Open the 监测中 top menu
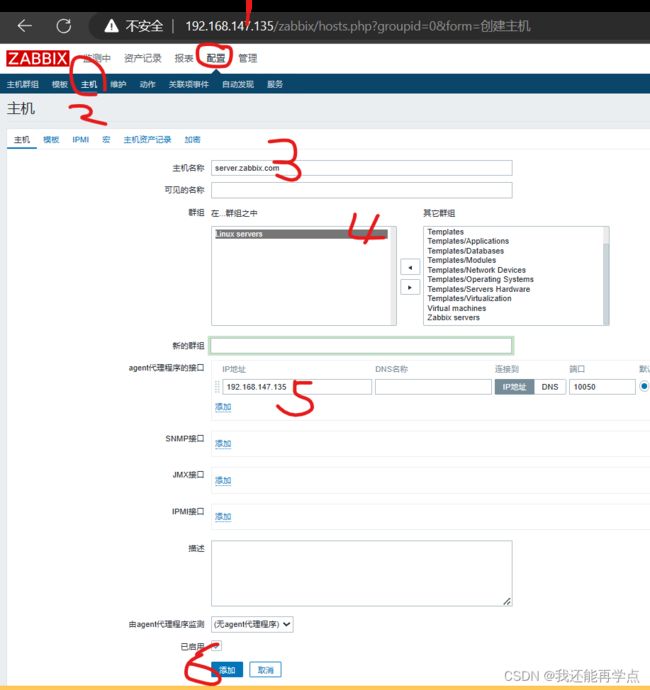 pos(97,58)
